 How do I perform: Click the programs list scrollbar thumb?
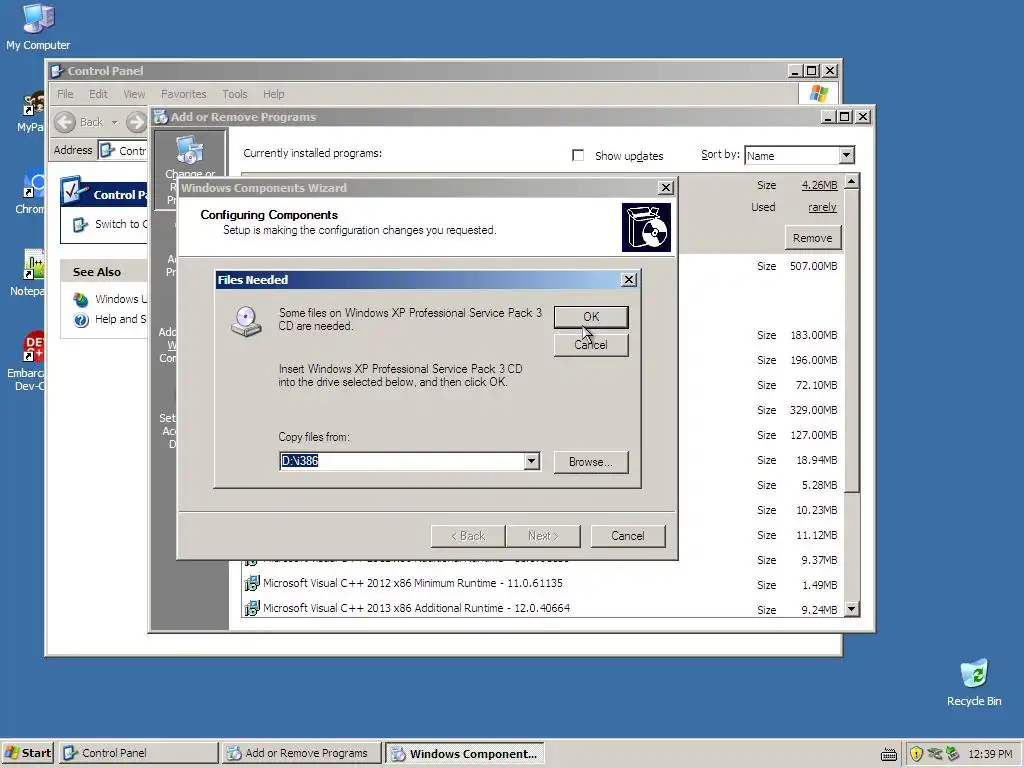click(x=852, y=340)
